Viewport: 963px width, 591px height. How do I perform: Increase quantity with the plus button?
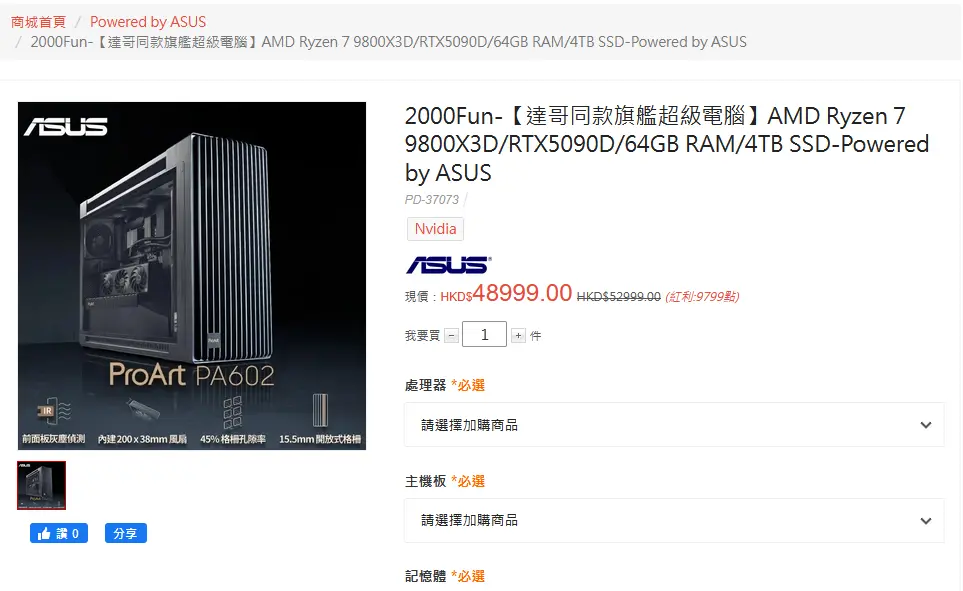518,335
